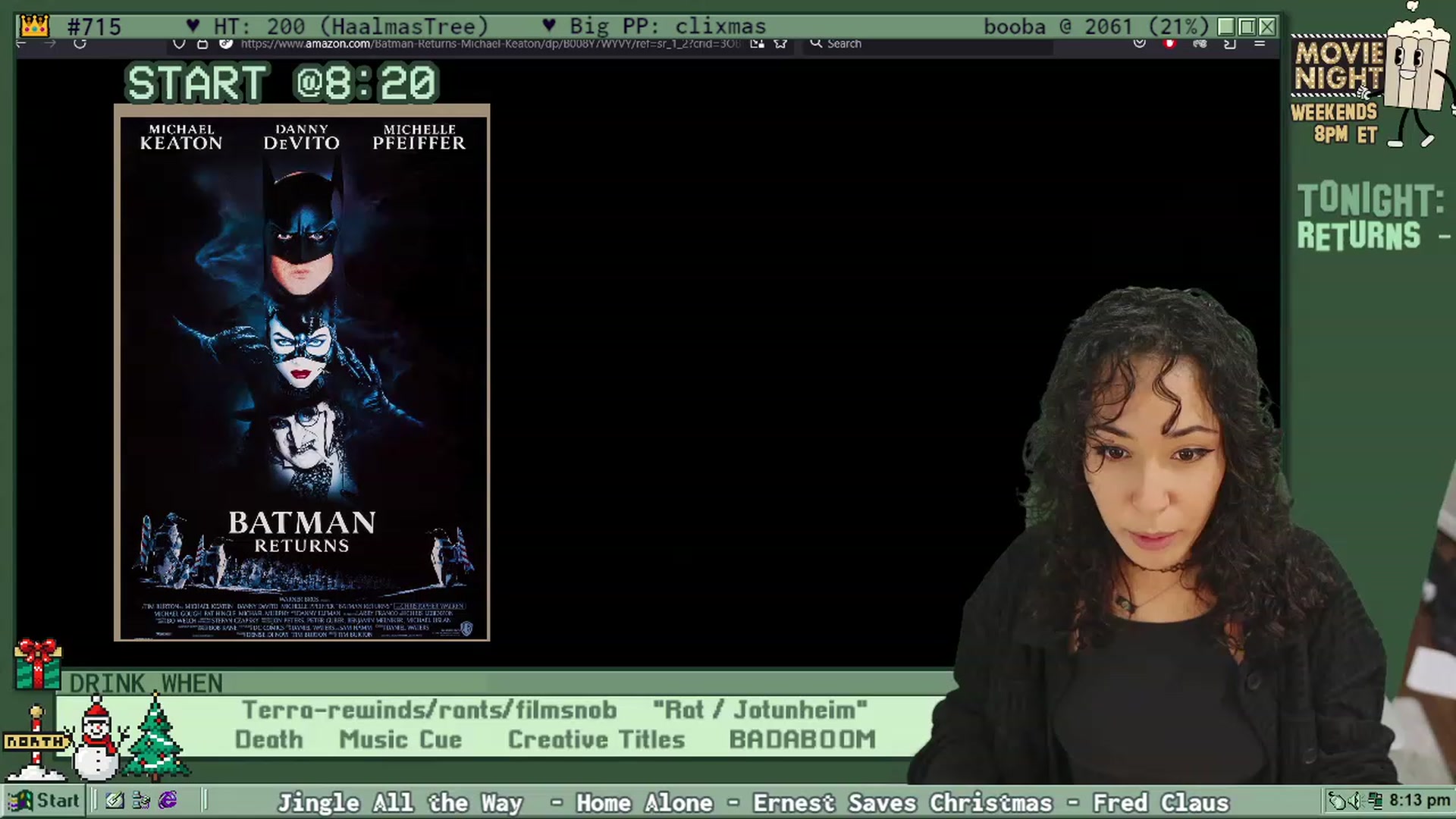Open the Internet Explorer quick launch icon
1456x819 pixels.
click(168, 800)
